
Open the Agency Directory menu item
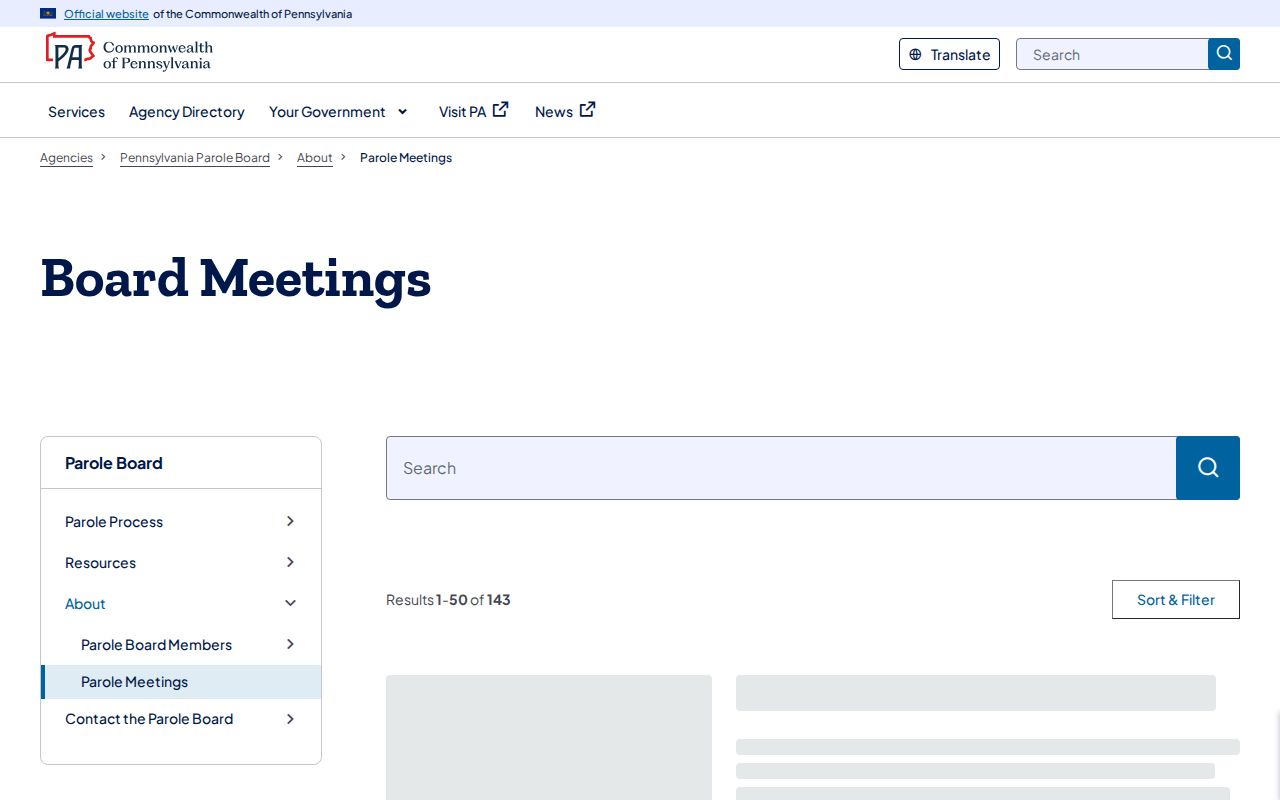187,112
